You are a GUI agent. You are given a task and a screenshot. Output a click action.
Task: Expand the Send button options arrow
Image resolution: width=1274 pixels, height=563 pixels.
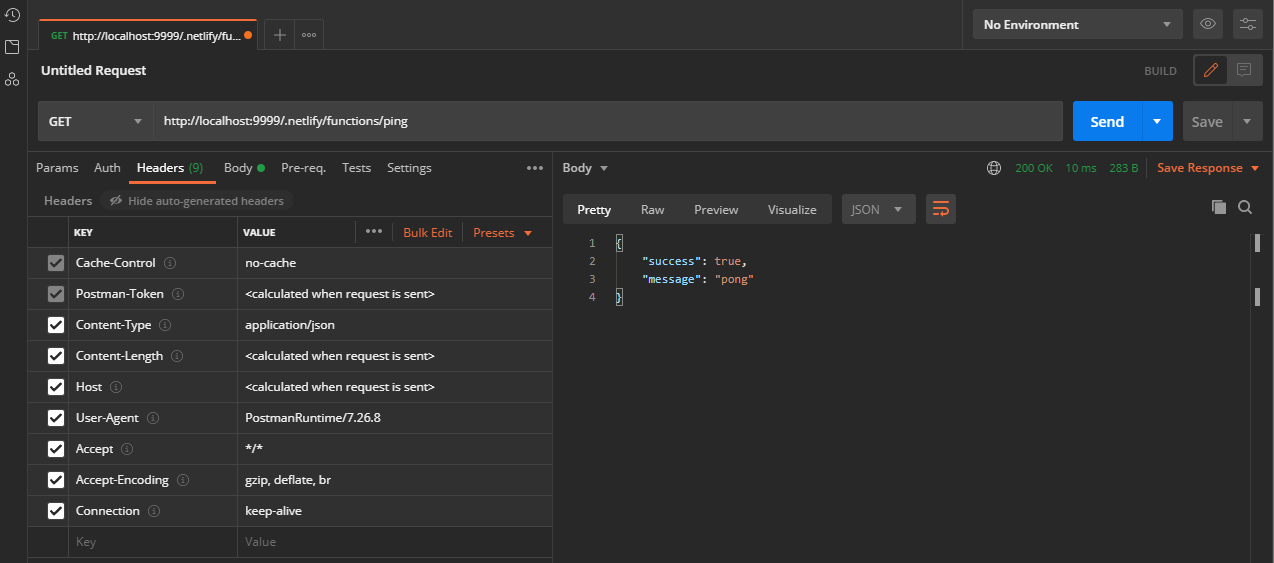[1157, 121]
